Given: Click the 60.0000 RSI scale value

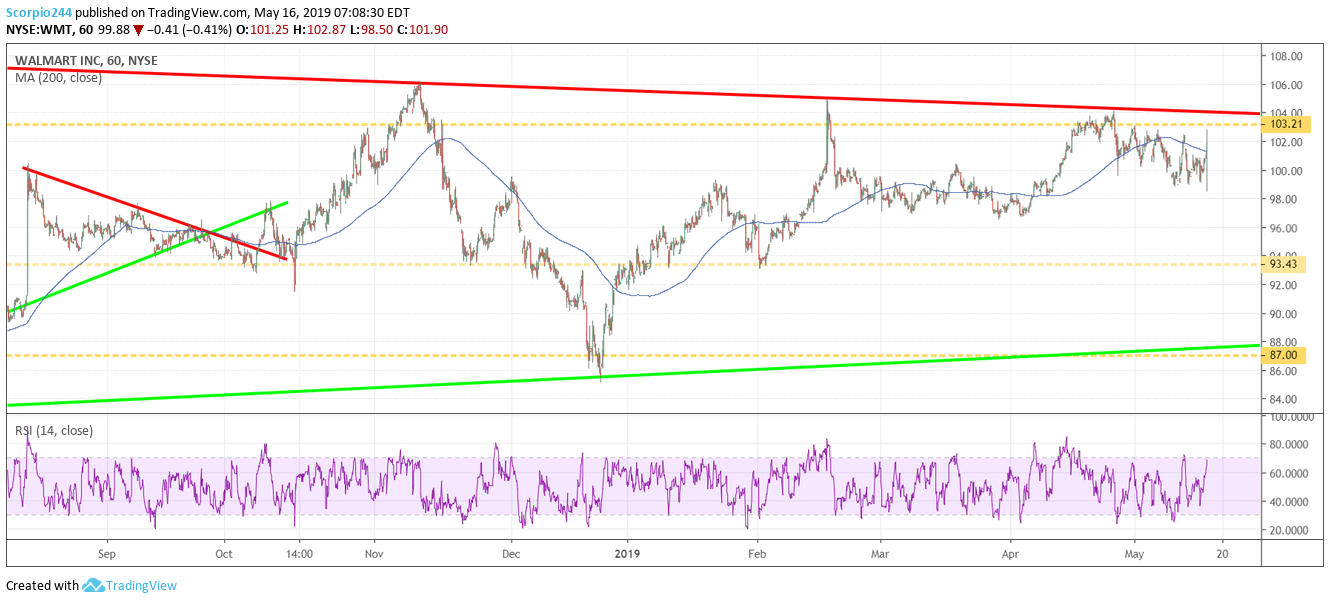Looking at the screenshot, I should coord(1291,473).
